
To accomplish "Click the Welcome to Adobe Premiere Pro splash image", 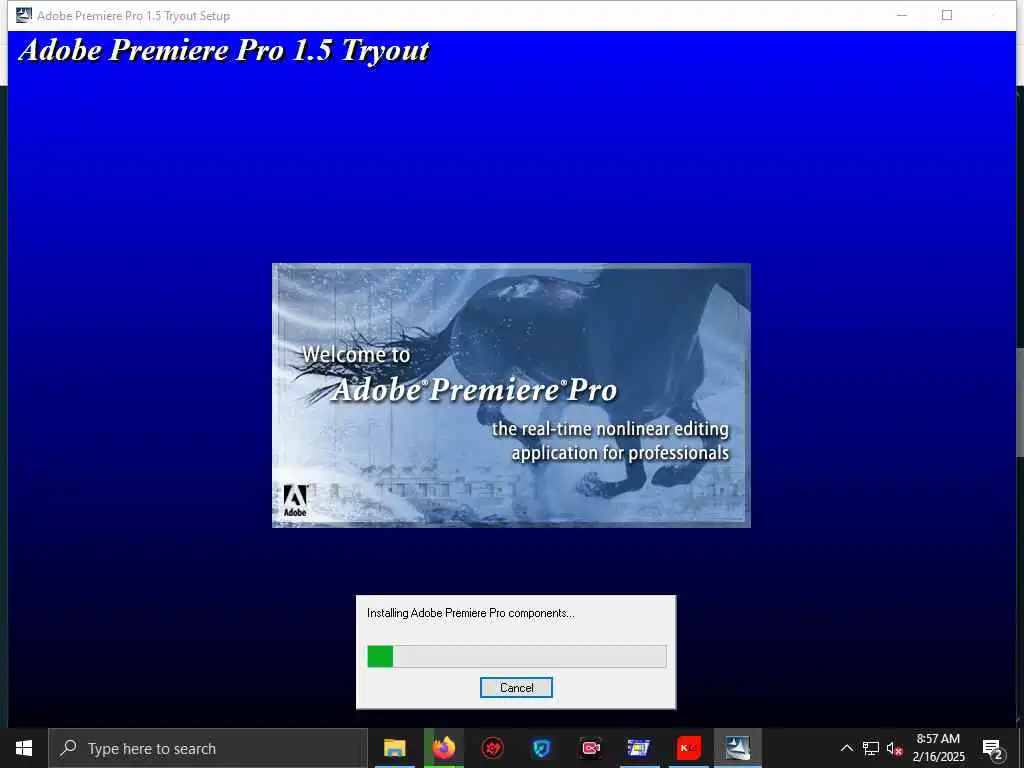I will [511, 395].
